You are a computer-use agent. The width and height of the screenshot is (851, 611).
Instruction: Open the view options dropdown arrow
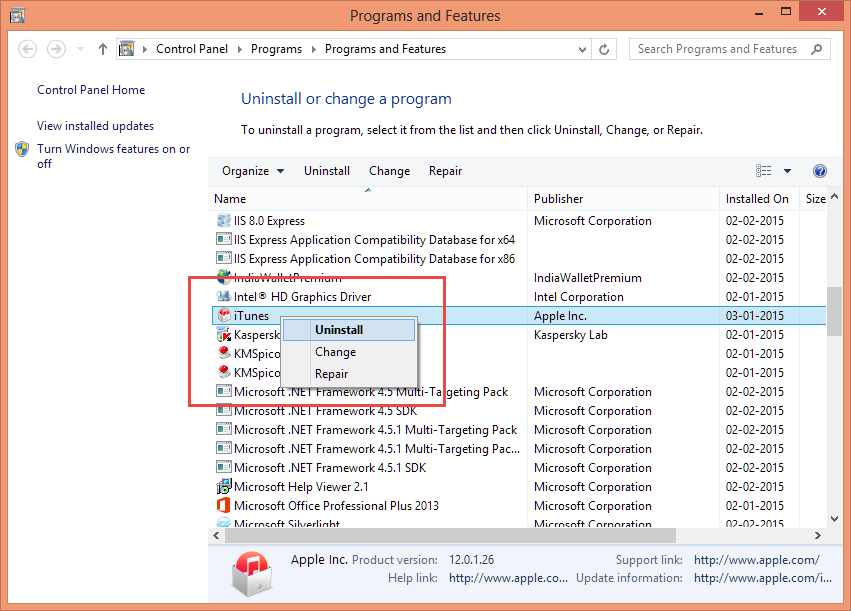[x=787, y=171]
